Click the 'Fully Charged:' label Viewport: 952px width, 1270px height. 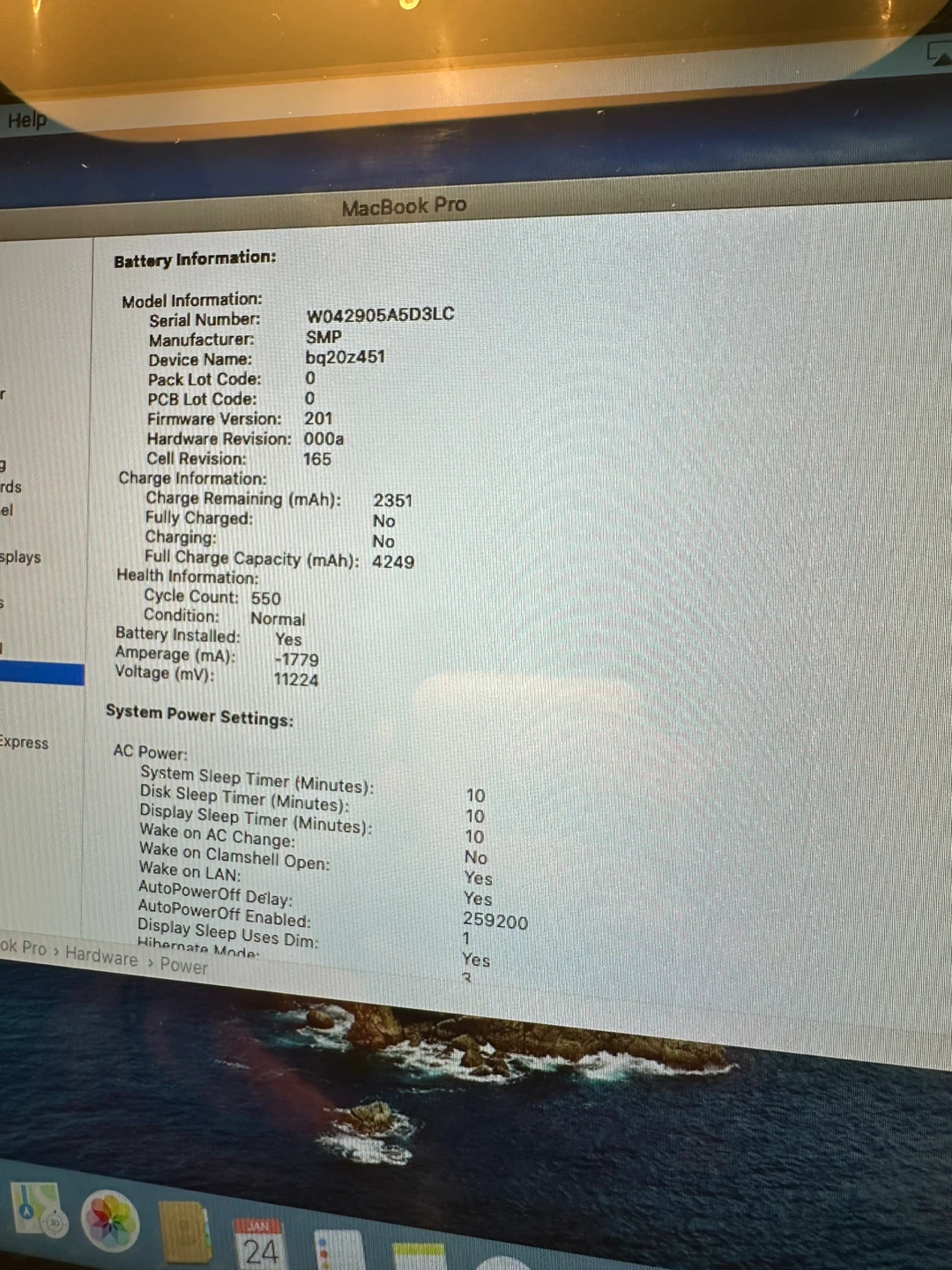tap(198, 518)
